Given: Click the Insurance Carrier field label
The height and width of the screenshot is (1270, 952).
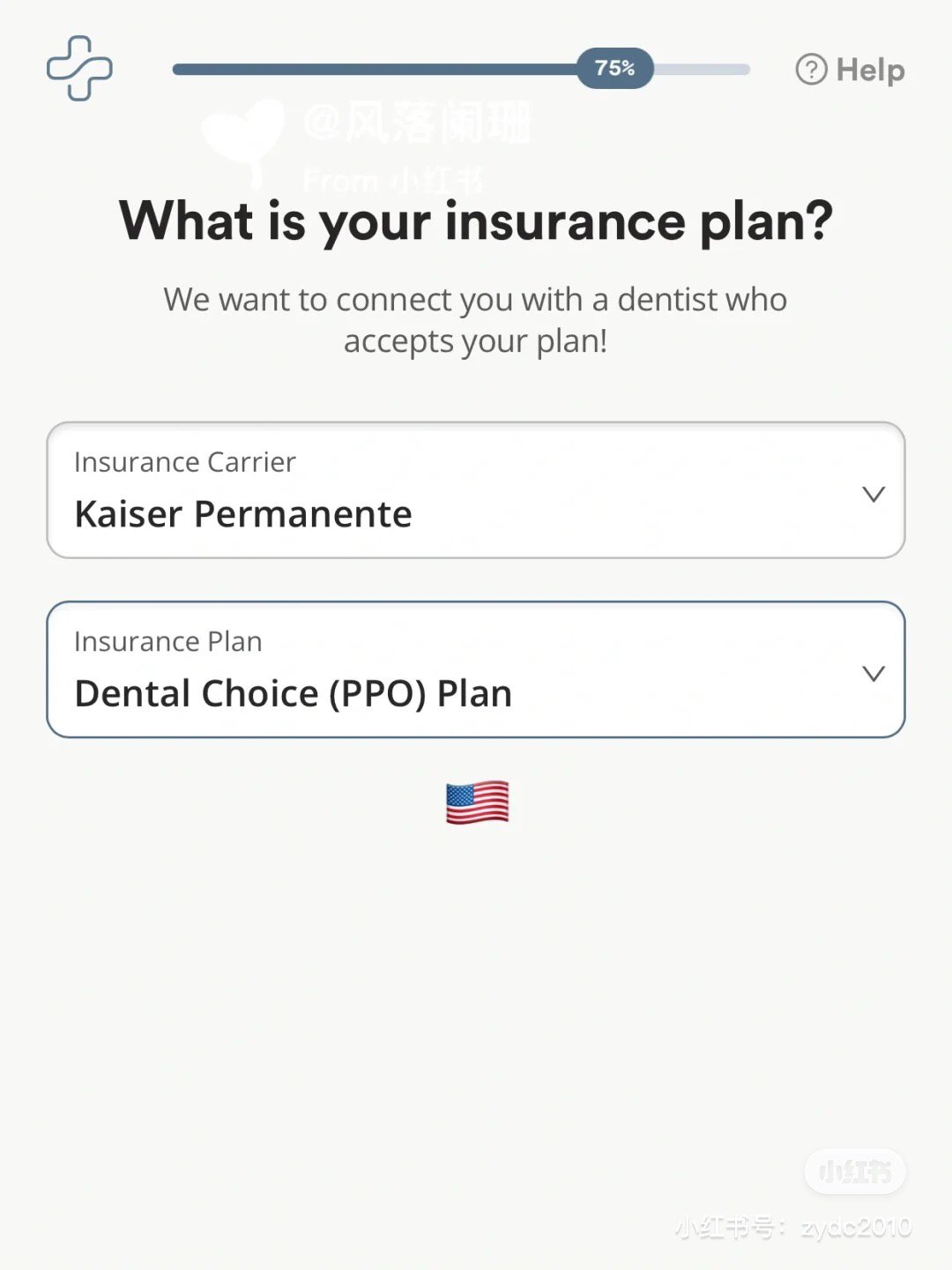Looking at the screenshot, I should click(x=185, y=462).
